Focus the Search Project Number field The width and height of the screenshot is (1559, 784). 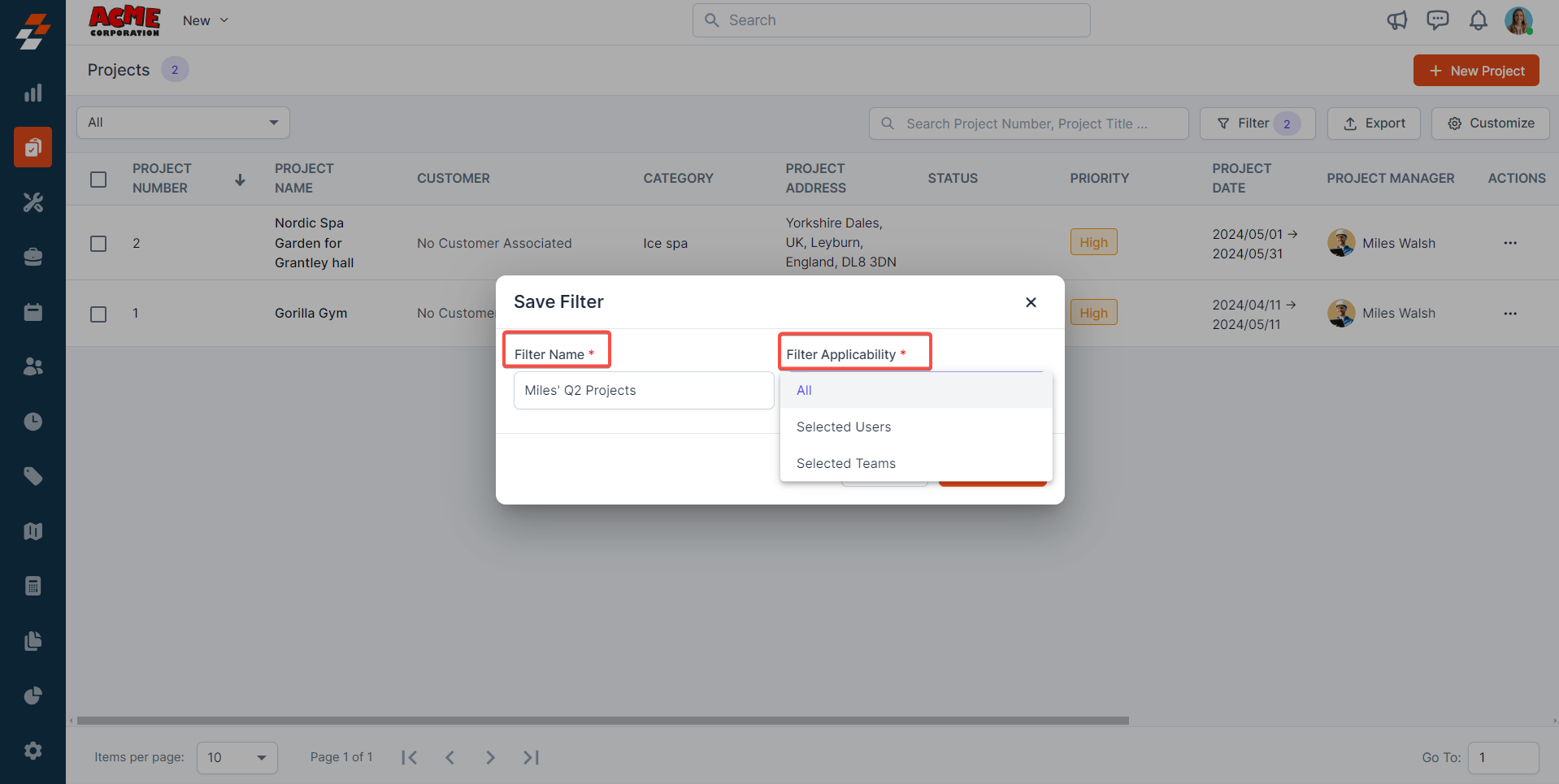pos(1028,123)
